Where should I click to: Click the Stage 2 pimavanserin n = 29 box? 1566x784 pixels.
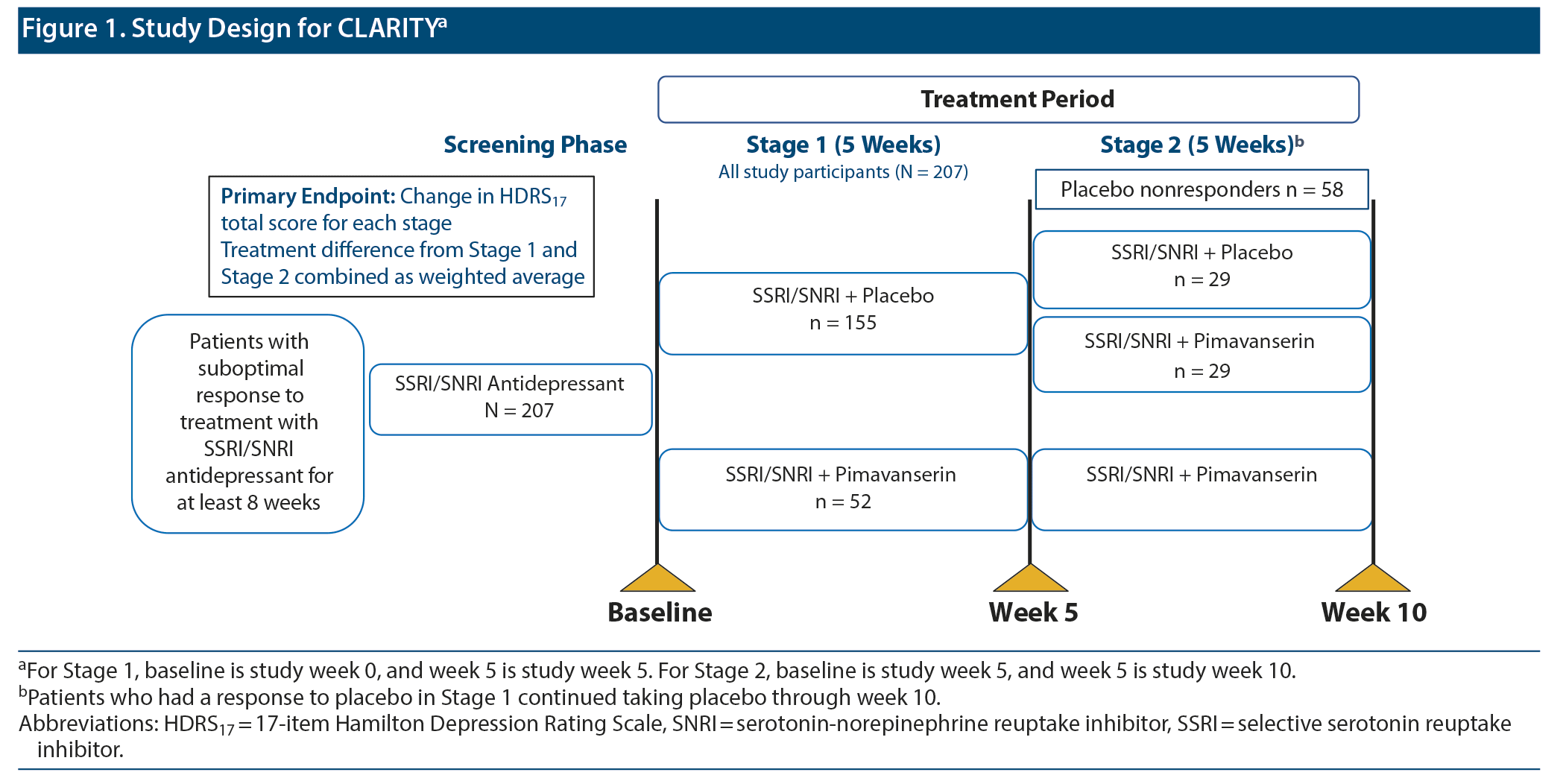click(x=1202, y=355)
